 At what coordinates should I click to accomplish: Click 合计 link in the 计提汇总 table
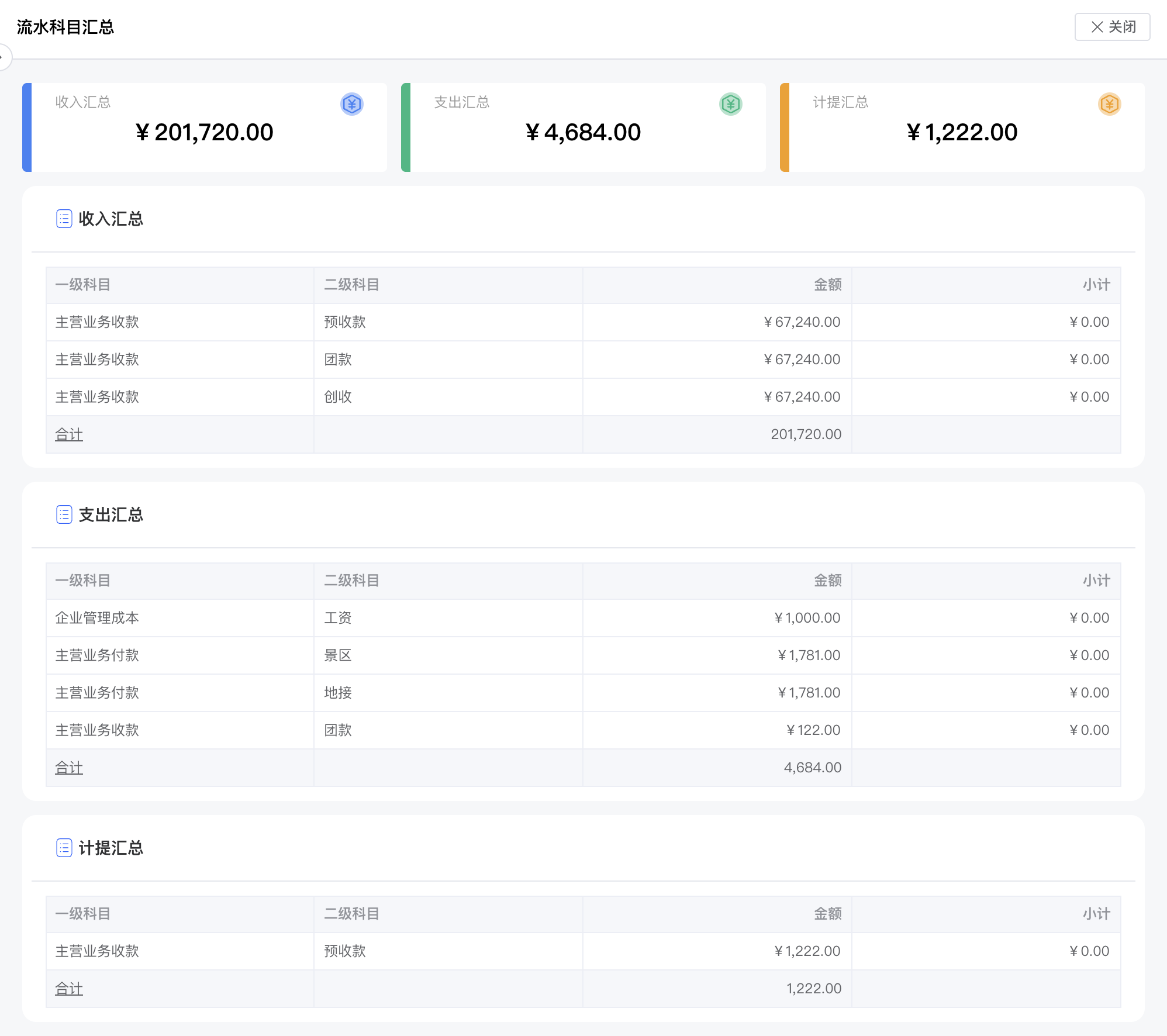69,989
